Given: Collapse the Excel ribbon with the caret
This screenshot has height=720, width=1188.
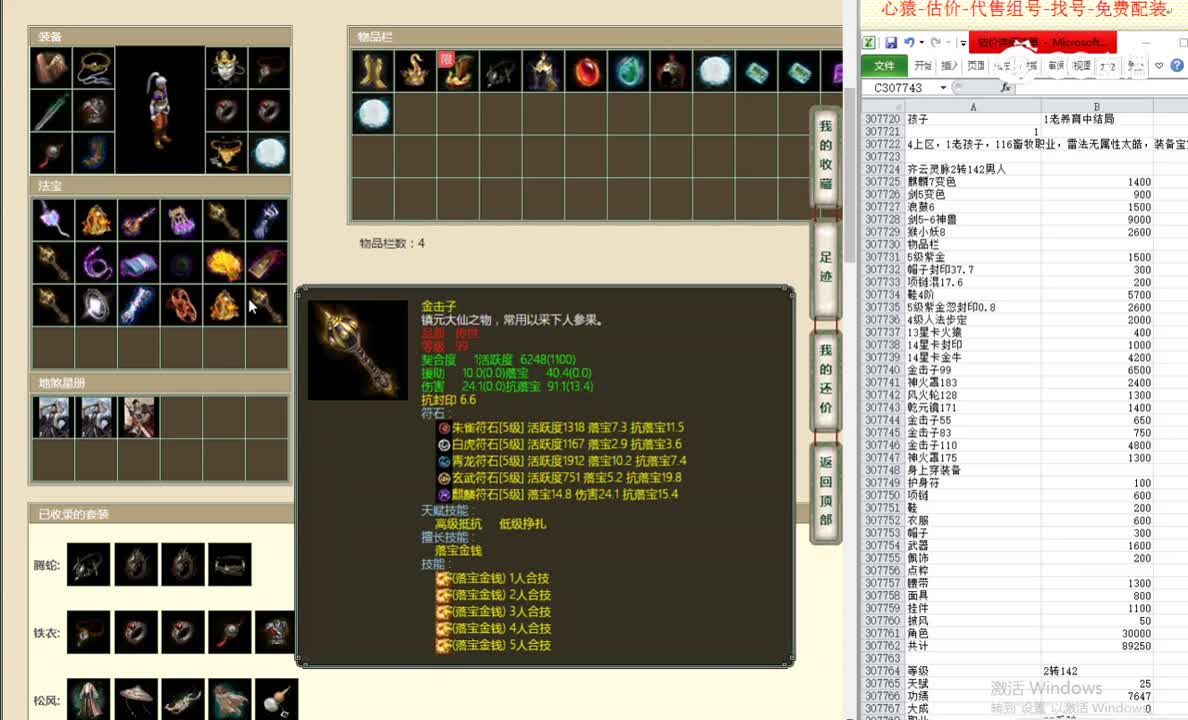Looking at the screenshot, I should [x=1159, y=66].
